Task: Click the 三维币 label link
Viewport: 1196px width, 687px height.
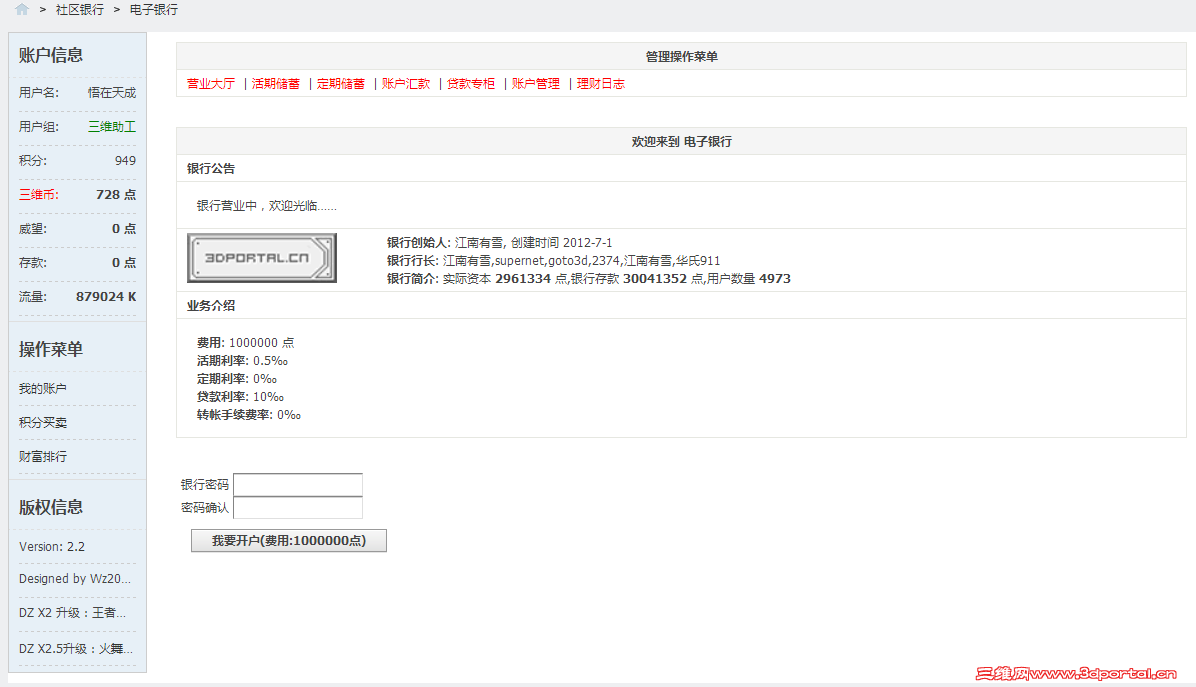Action: [x=38, y=194]
